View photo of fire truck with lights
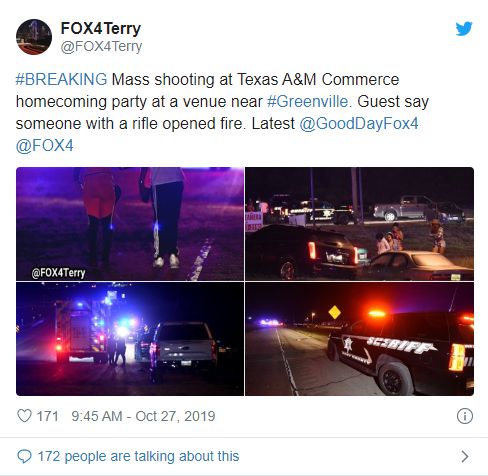This screenshot has height=476, width=488. (x=130, y=339)
